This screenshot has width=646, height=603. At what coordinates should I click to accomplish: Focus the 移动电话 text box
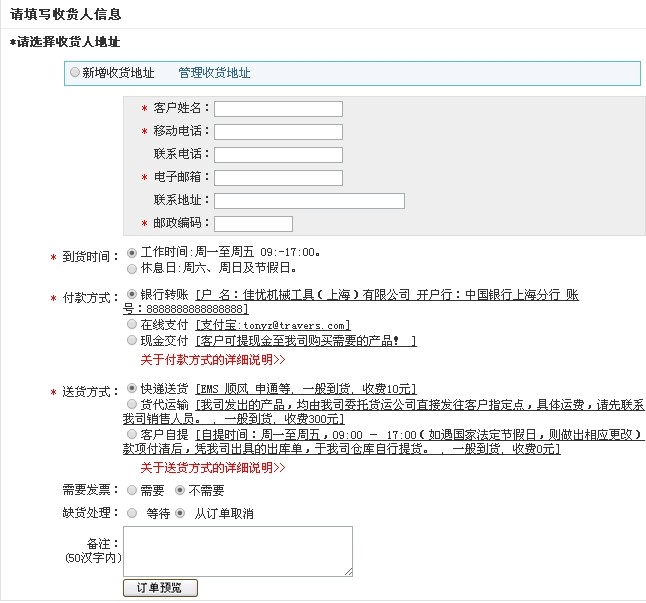[278, 132]
